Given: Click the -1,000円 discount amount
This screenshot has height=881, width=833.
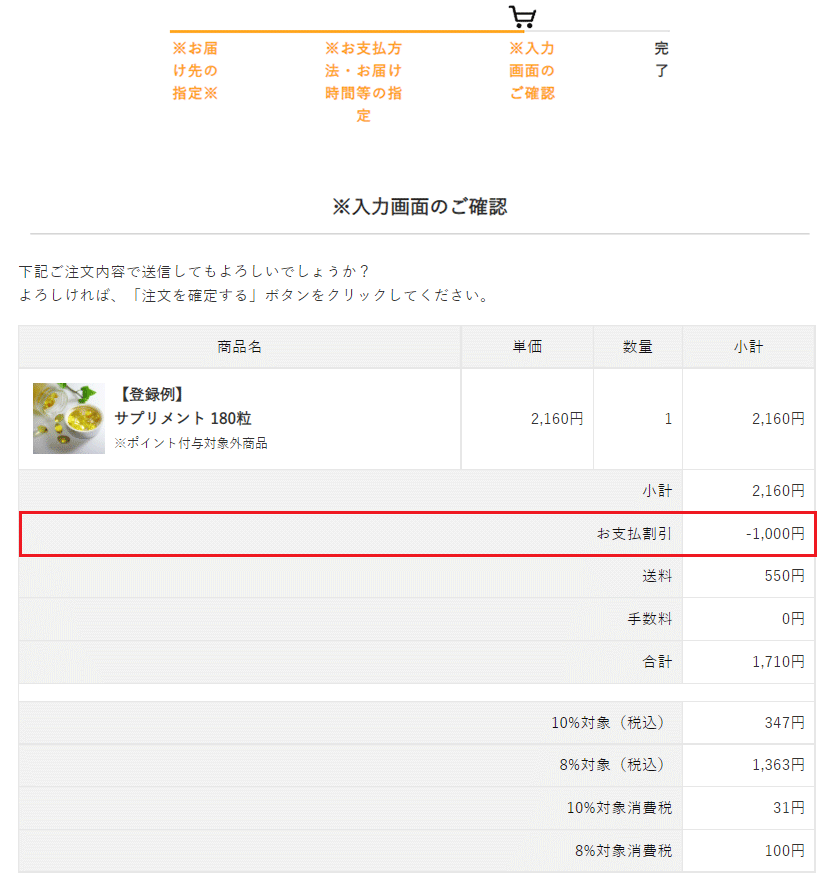Looking at the screenshot, I should 775,534.
